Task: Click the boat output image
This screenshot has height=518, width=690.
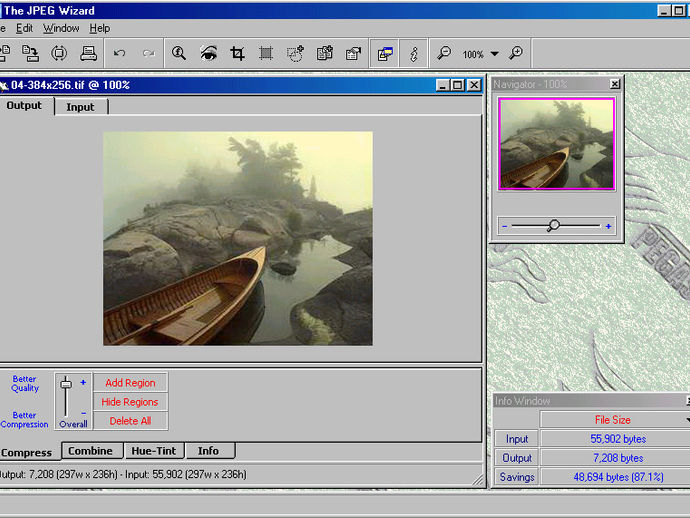Action: tap(238, 238)
